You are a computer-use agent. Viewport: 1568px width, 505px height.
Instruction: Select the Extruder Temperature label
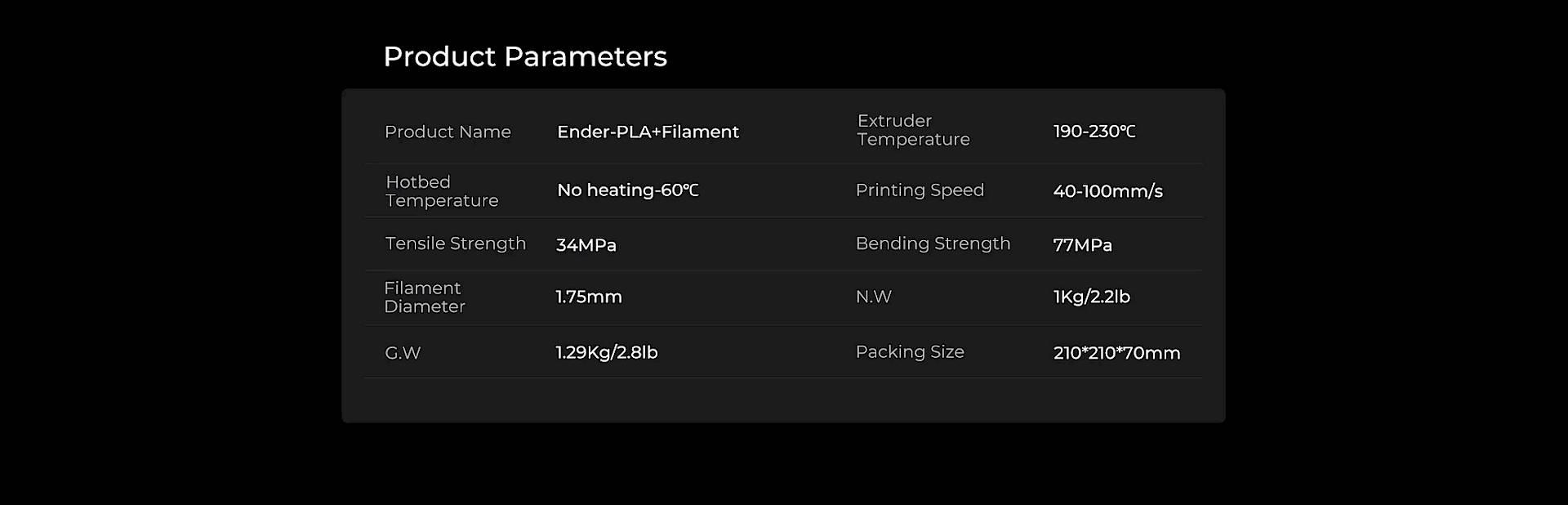tap(913, 130)
